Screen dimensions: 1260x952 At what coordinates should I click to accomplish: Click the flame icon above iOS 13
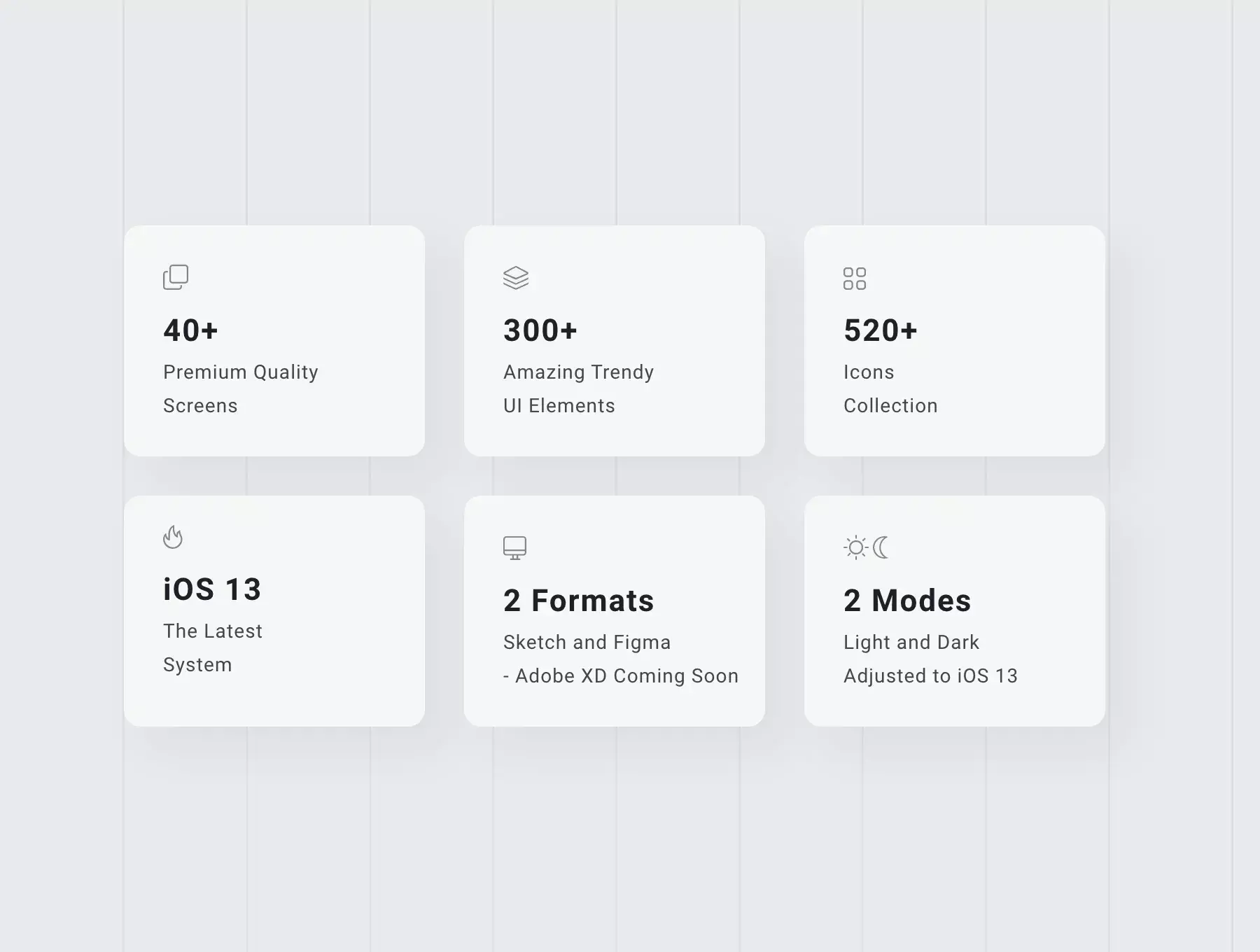point(173,538)
